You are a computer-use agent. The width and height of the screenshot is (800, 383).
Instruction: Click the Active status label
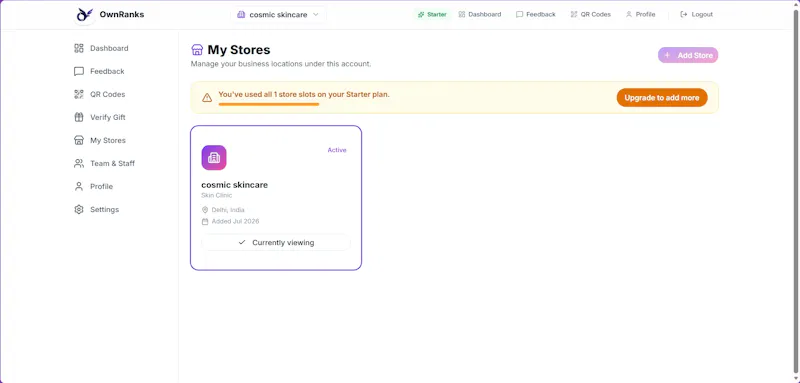tap(337, 150)
